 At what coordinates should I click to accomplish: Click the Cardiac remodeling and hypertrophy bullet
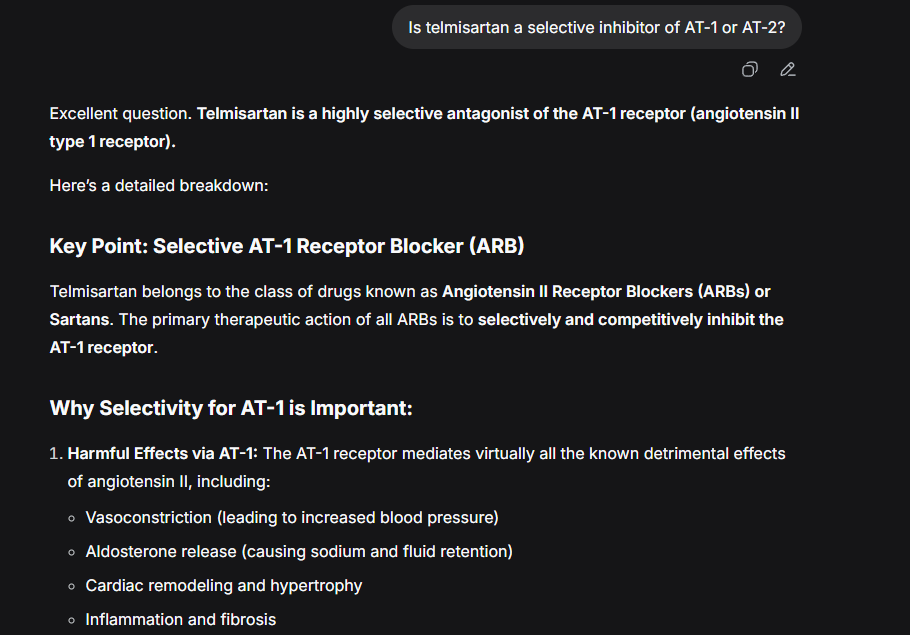pos(223,586)
